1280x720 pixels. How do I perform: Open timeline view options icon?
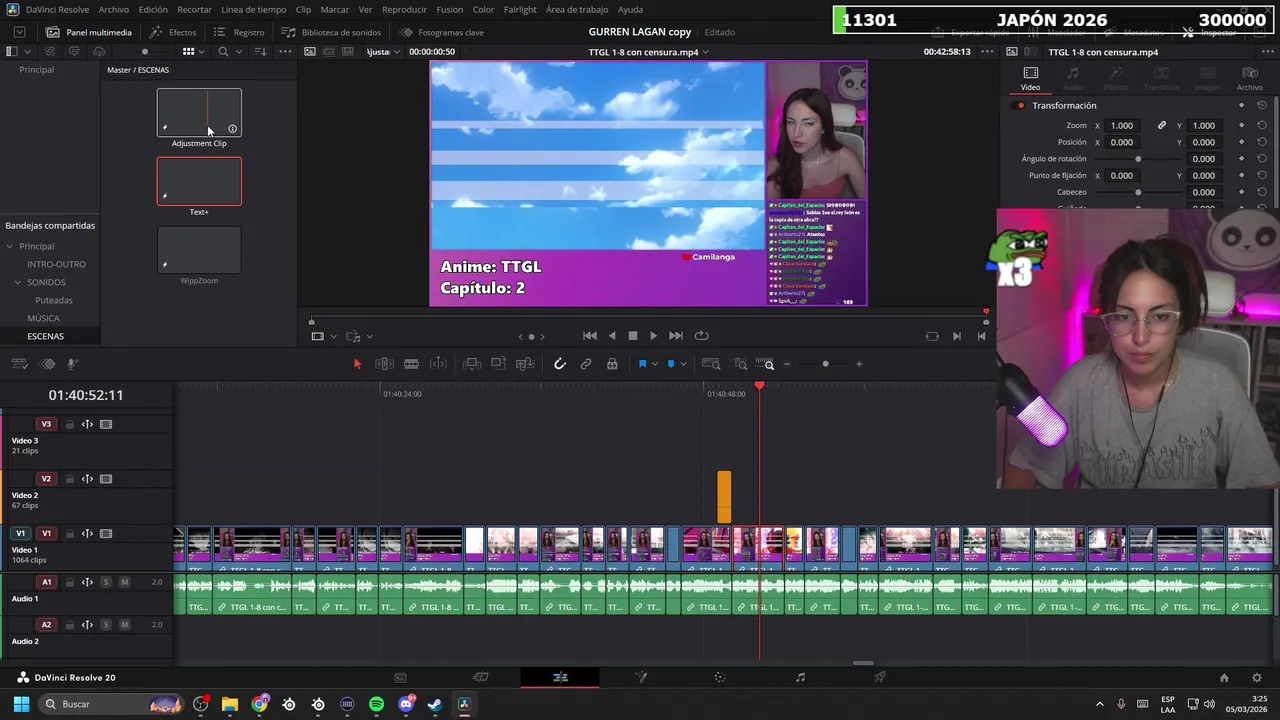(x=21, y=364)
